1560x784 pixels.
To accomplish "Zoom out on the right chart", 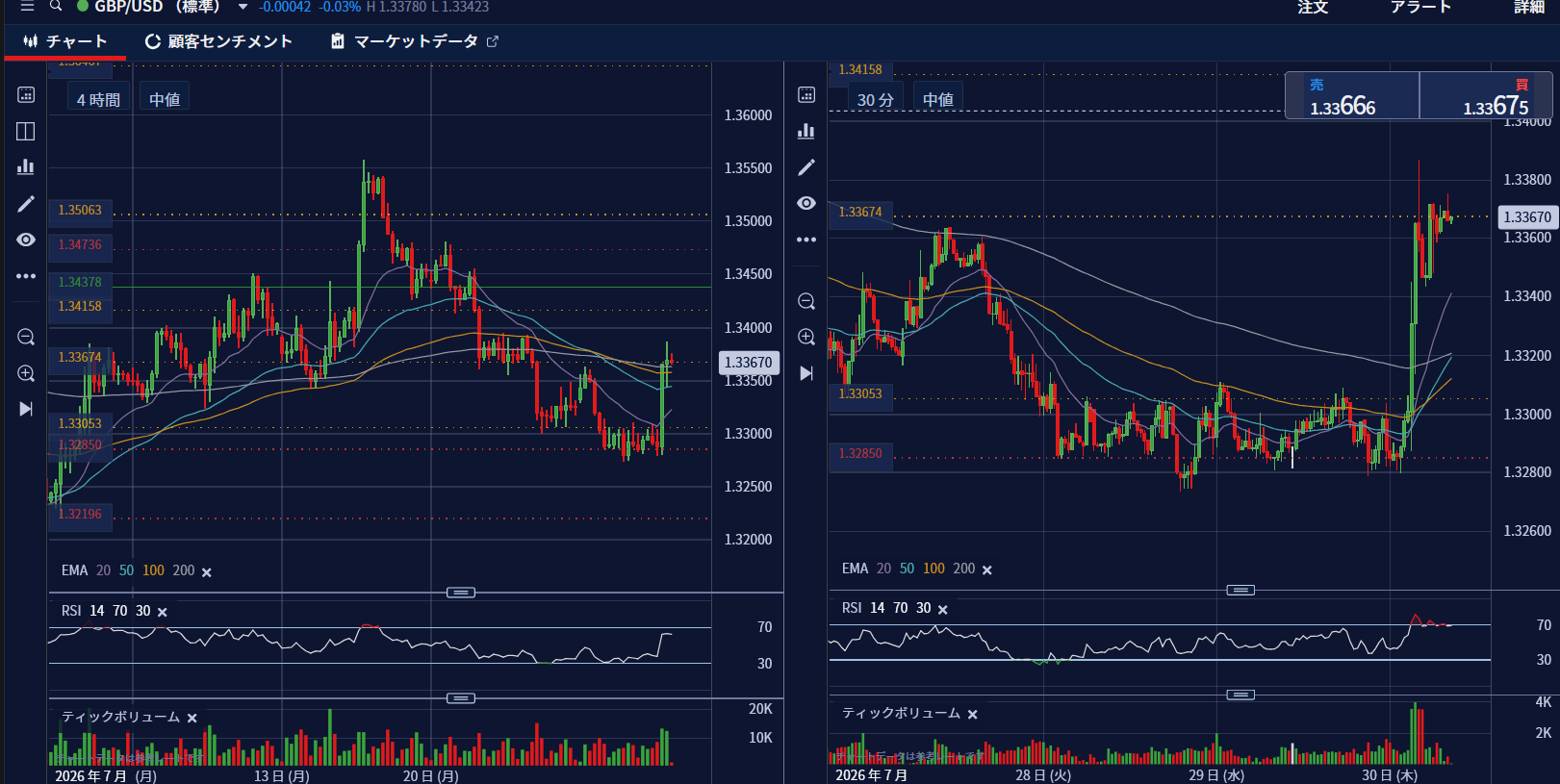I will 806,301.
